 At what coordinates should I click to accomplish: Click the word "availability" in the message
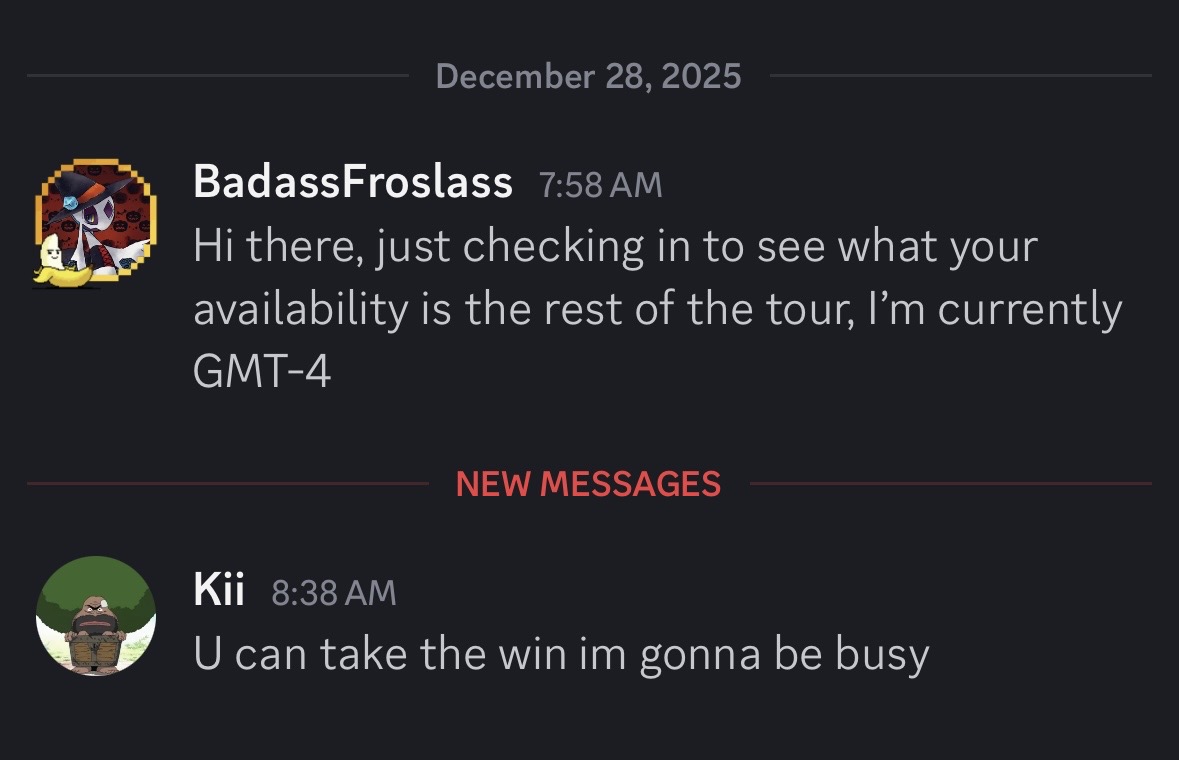point(301,311)
